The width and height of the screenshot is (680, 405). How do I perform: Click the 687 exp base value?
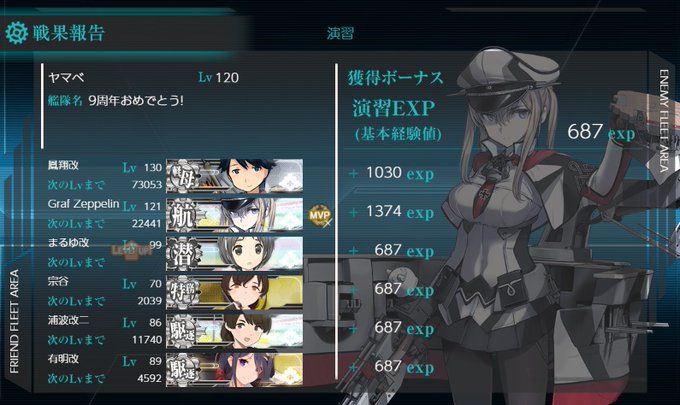click(601, 132)
